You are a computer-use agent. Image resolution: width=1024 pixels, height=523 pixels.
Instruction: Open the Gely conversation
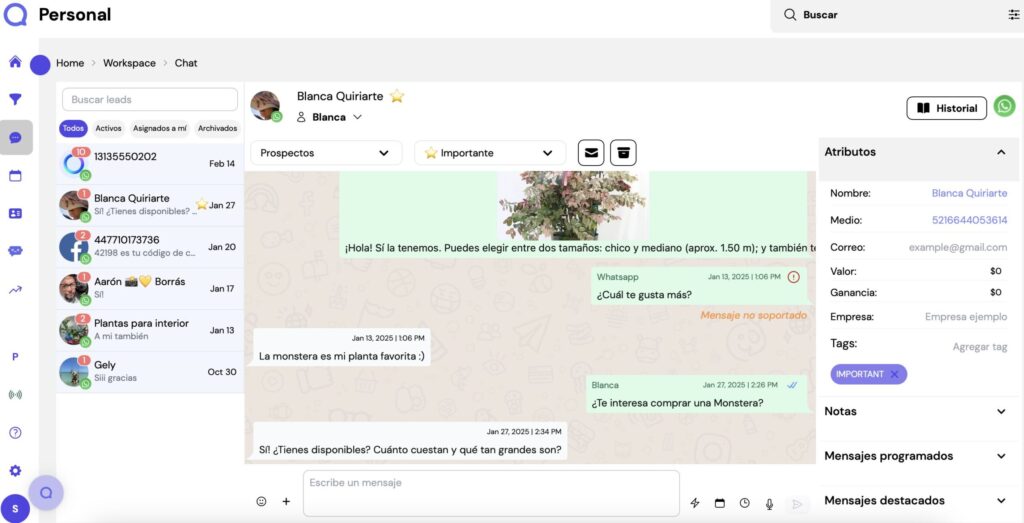point(150,372)
